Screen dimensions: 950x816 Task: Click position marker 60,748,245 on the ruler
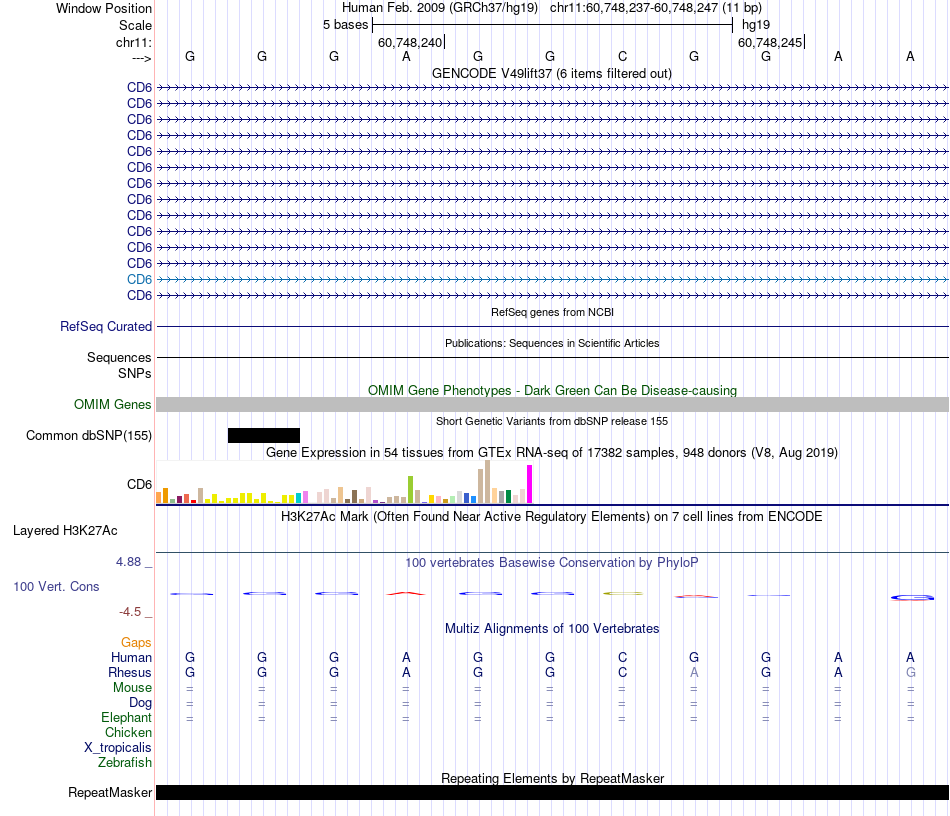pyautogui.click(x=770, y=42)
